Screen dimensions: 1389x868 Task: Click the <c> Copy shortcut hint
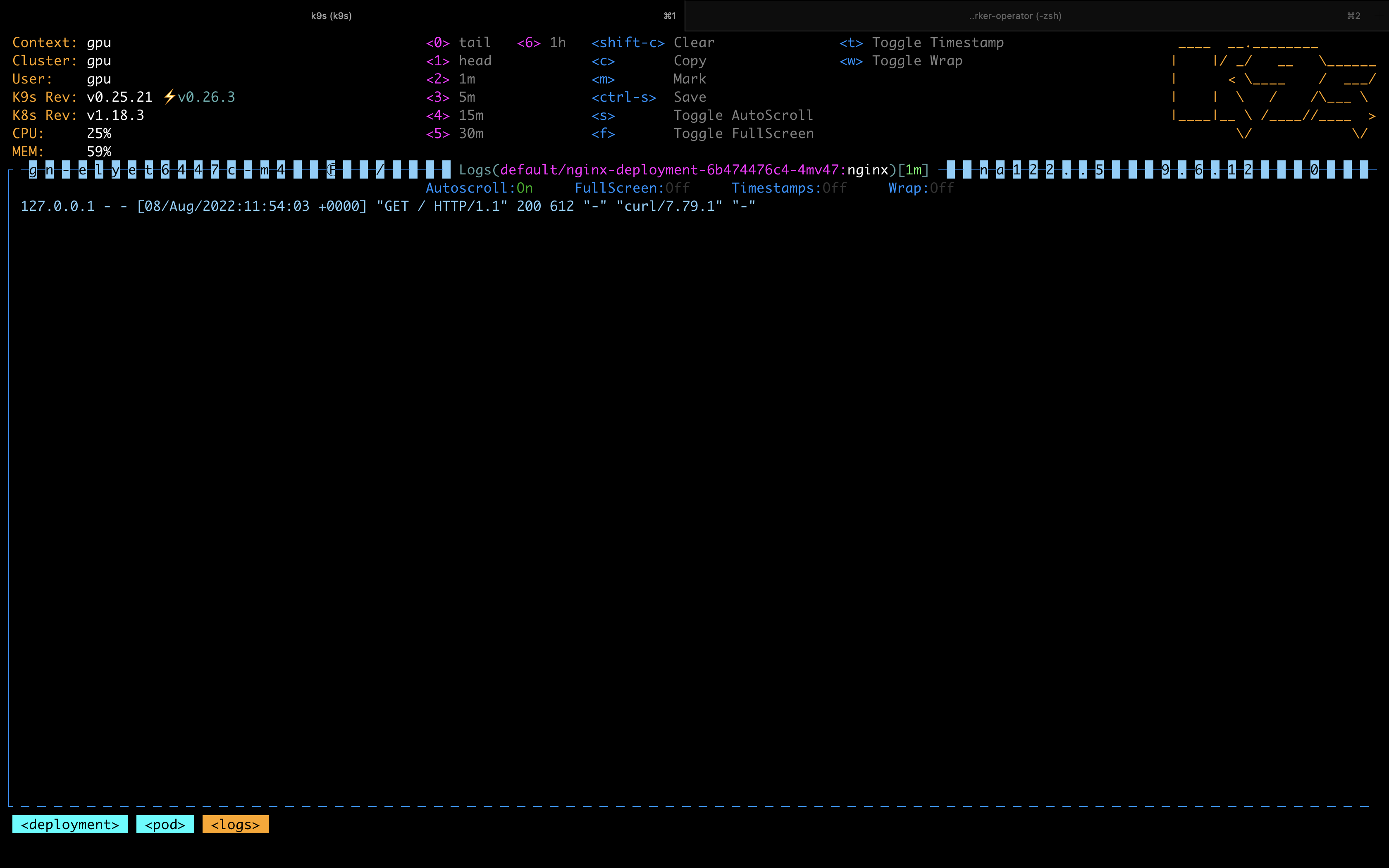coord(649,61)
